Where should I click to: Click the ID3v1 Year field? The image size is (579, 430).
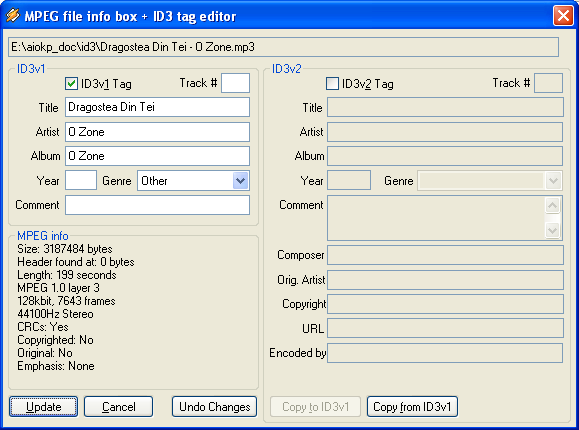pos(81,180)
